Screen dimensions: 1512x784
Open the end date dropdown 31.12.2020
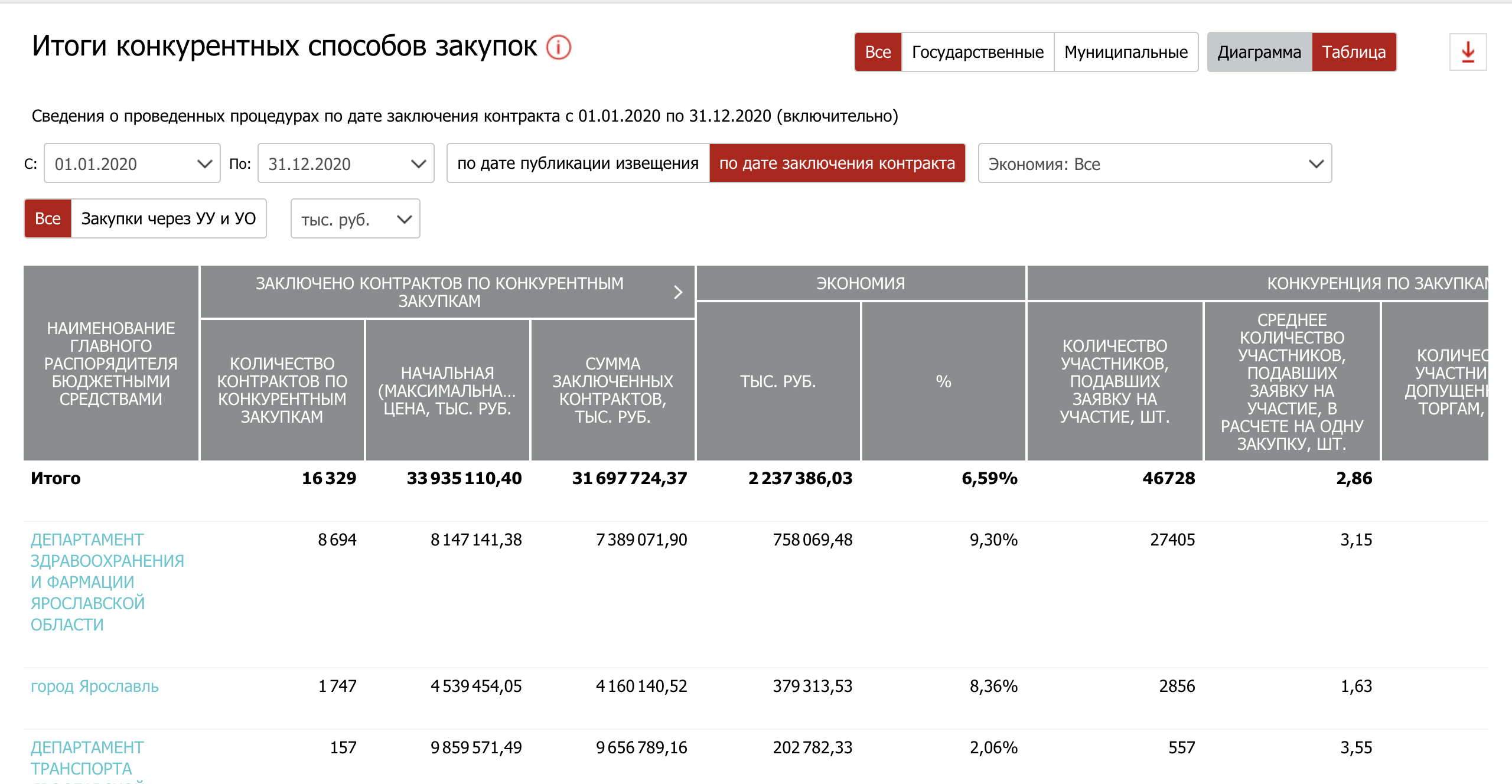coord(346,164)
